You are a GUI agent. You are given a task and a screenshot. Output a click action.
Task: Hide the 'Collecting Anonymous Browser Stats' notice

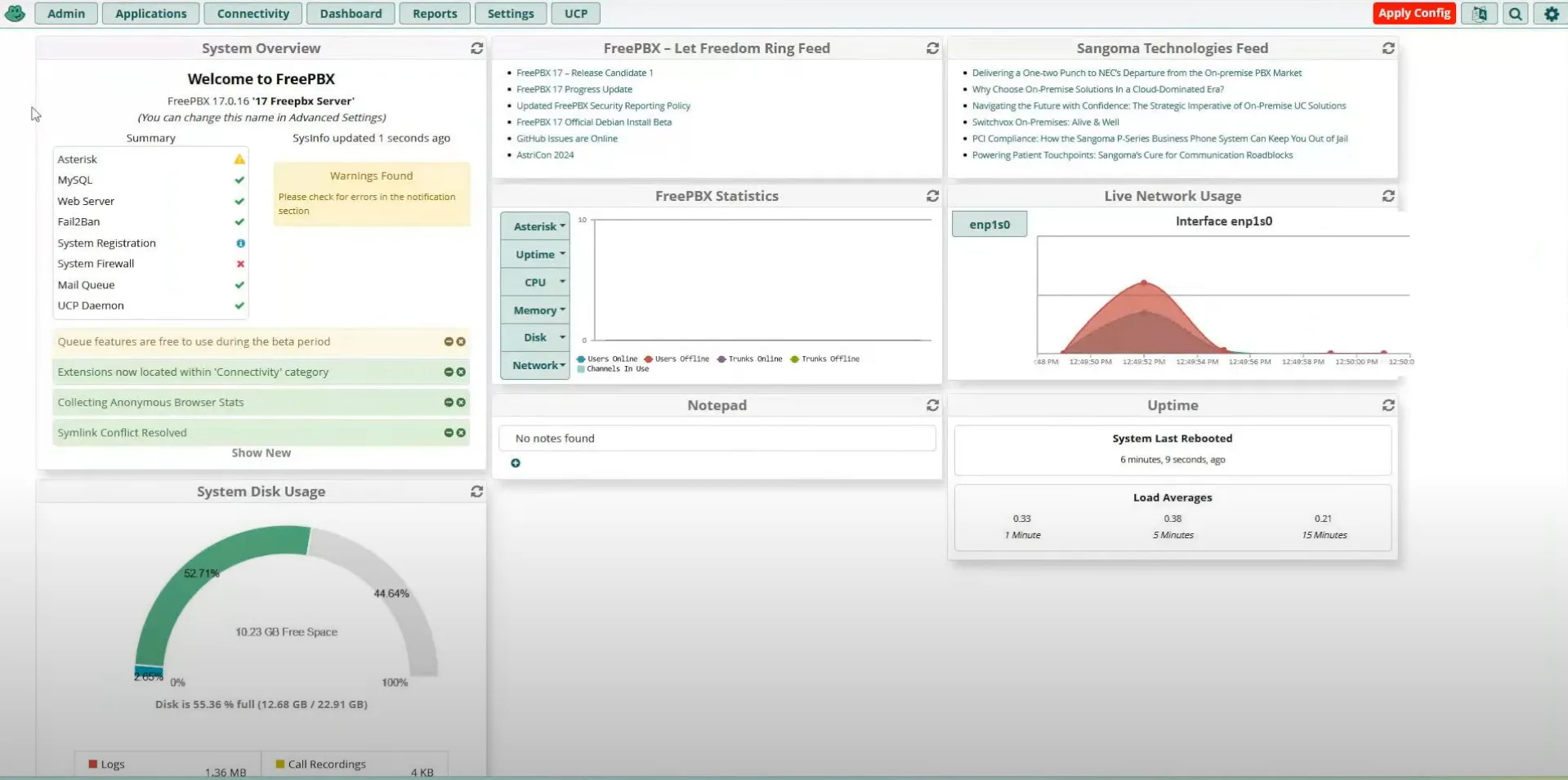(x=448, y=402)
